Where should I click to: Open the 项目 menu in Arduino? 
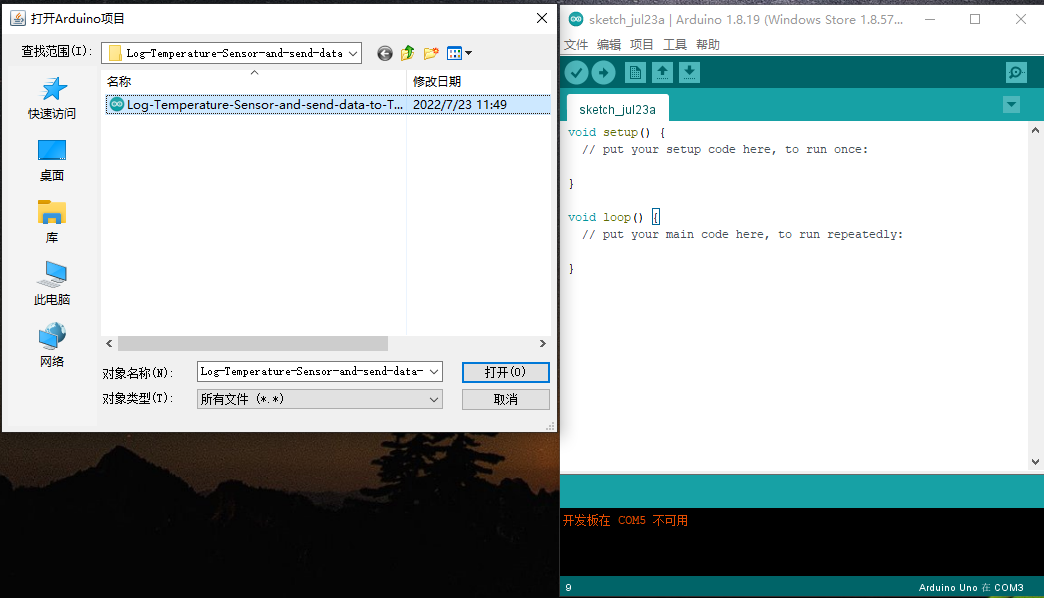pos(641,45)
